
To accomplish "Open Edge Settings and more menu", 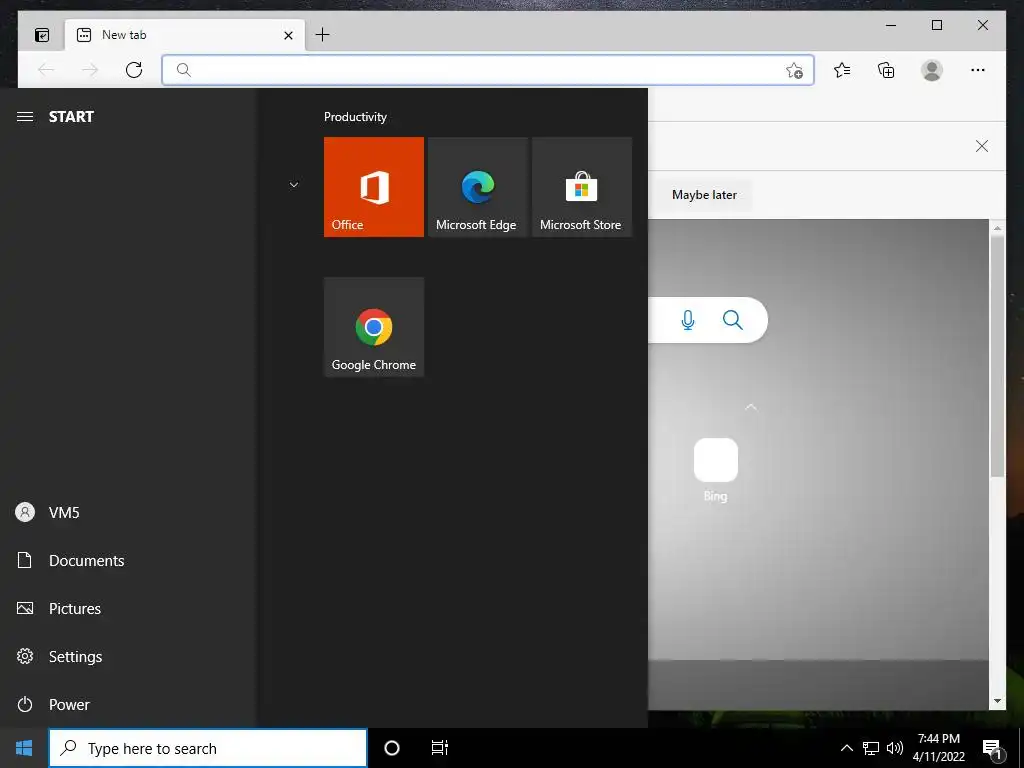I will coord(978,70).
